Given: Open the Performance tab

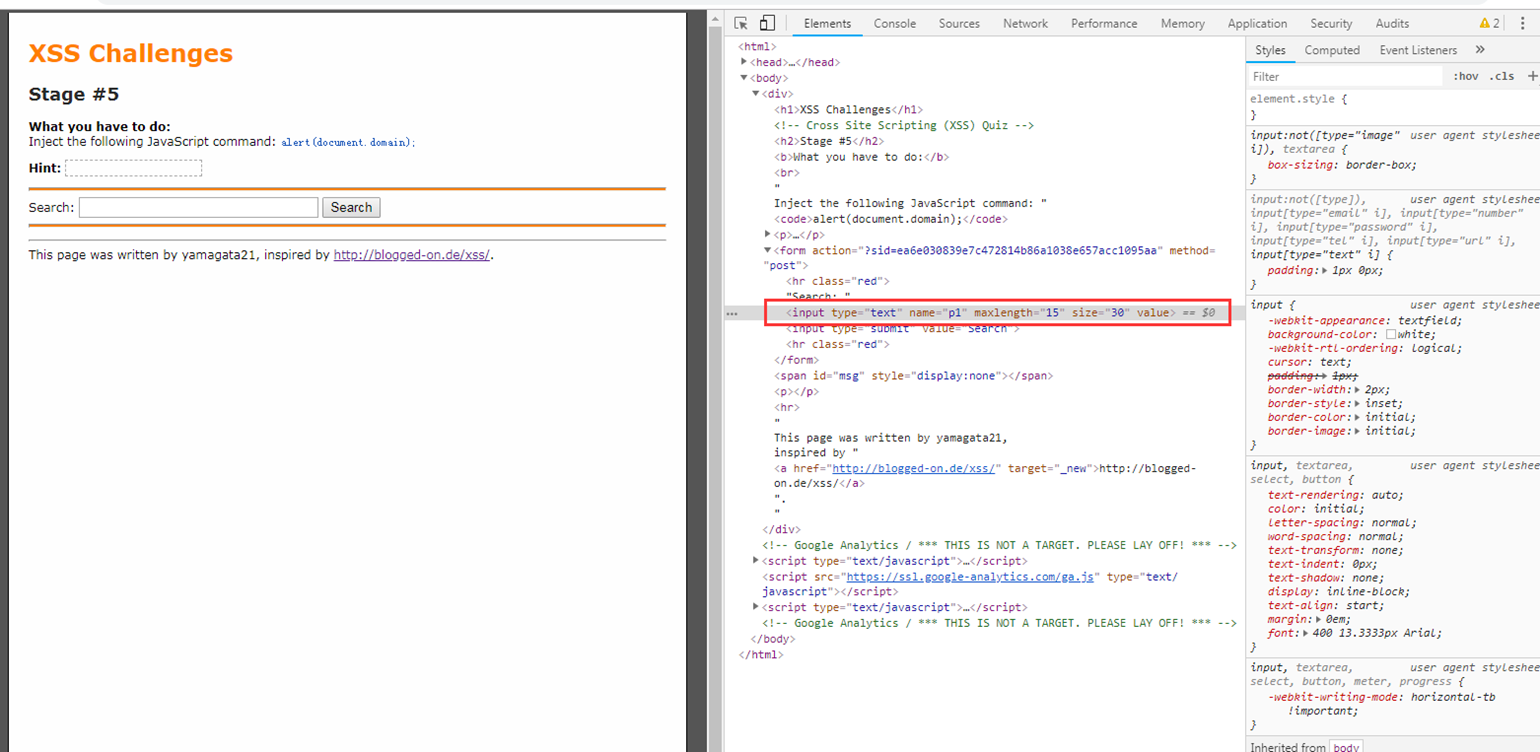Looking at the screenshot, I should pos(1104,23).
